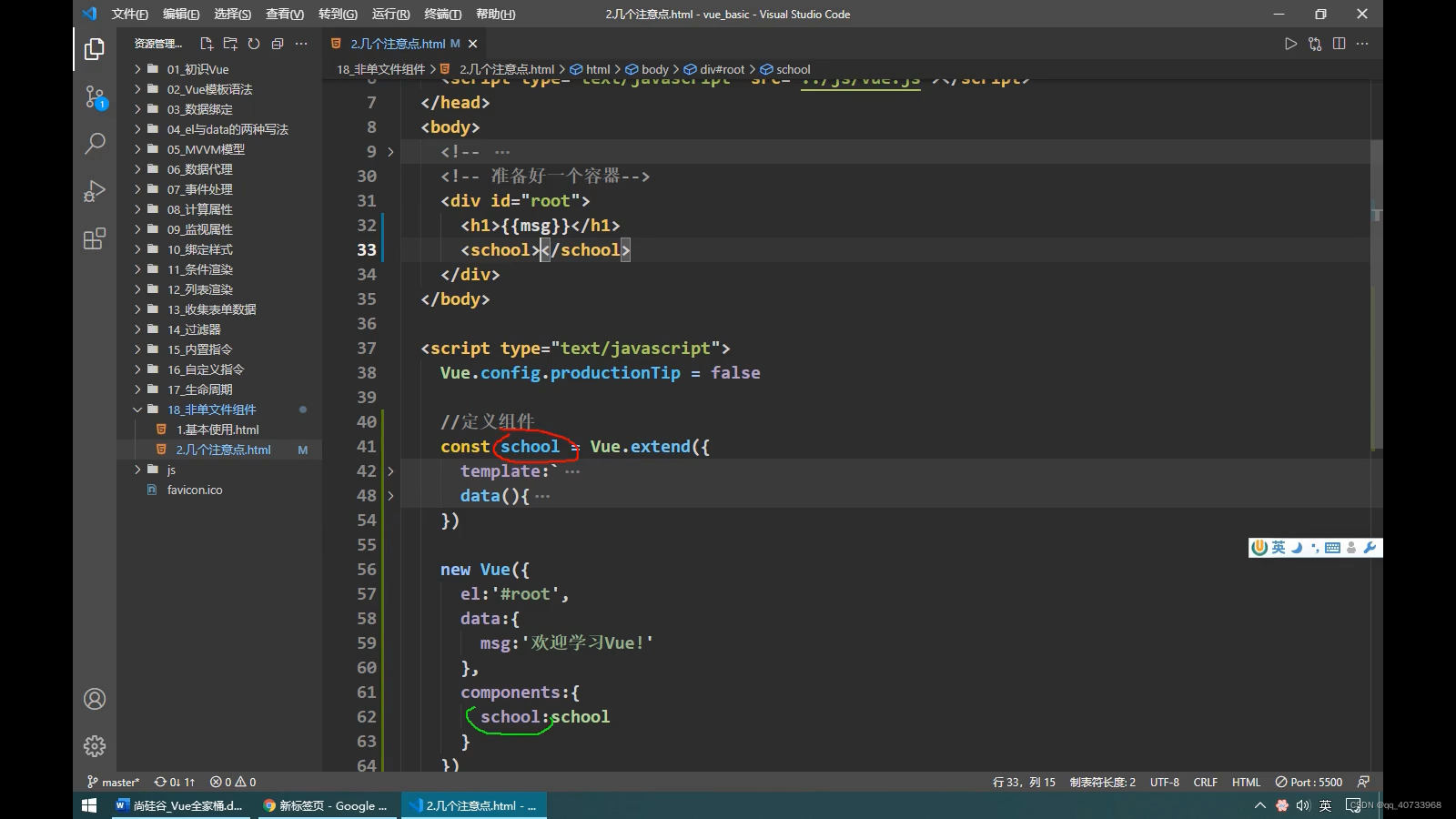The width and height of the screenshot is (1456, 819).
Task: Refresh the explorer file tree
Action: click(254, 44)
